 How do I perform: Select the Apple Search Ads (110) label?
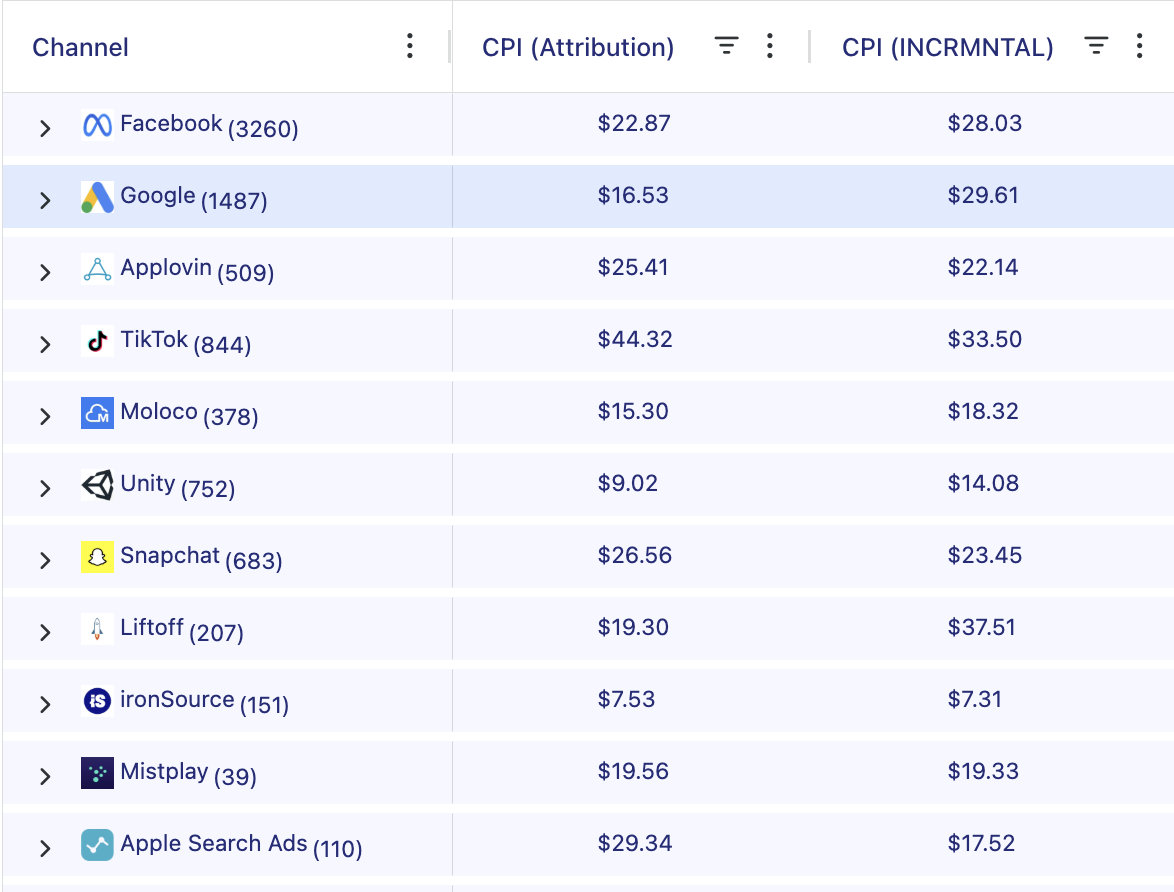241,845
